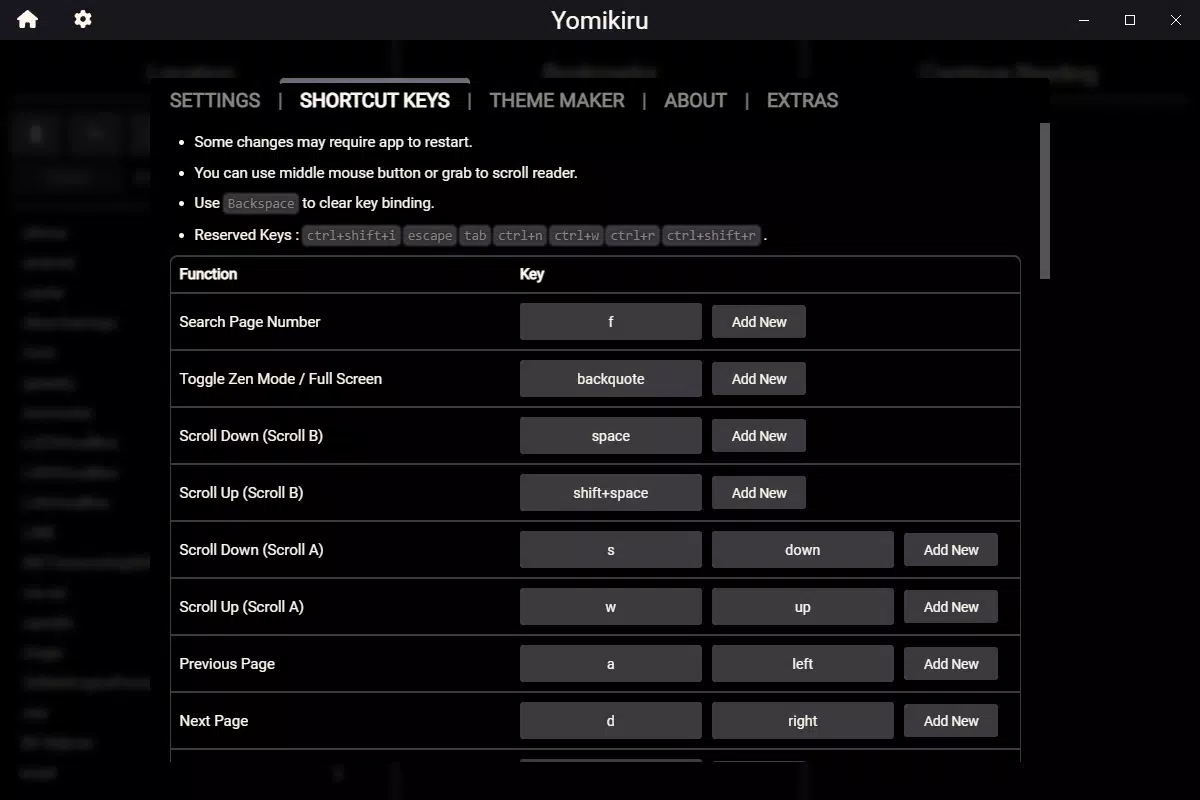The width and height of the screenshot is (1200, 800).
Task: Switch to the SETTINGS tab
Action: coord(215,100)
